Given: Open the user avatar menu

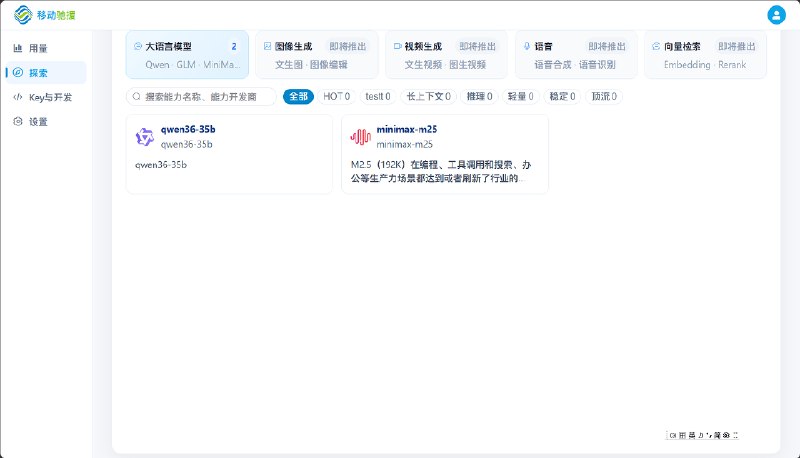Looking at the screenshot, I should pos(776,15).
